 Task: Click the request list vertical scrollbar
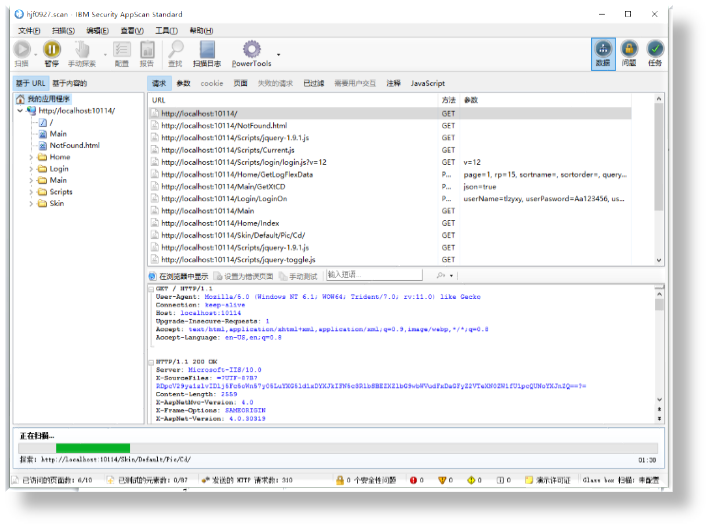click(x=658, y=179)
